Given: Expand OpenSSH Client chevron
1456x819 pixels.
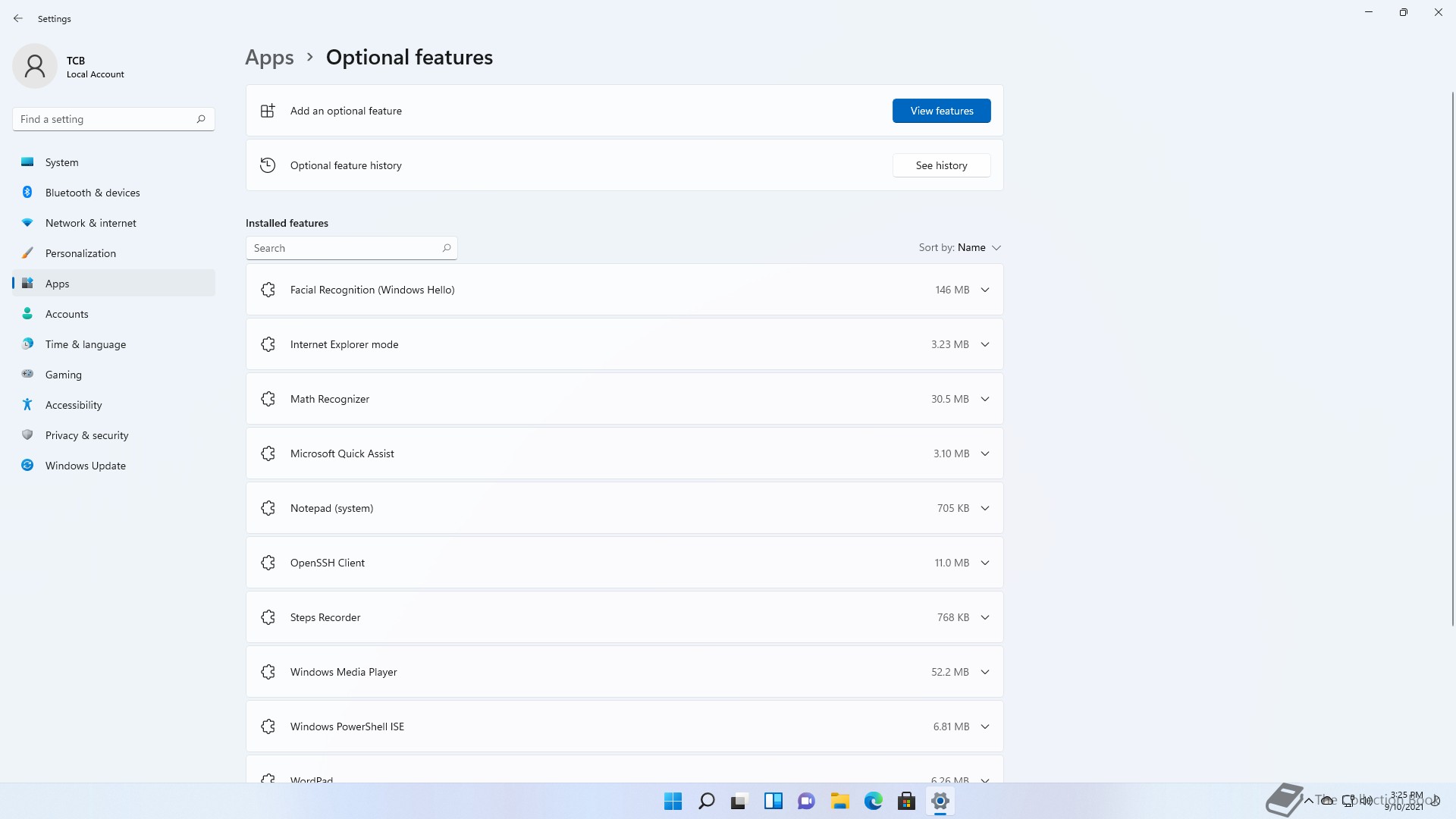Looking at the screenshot, I should pyautogui.click(x=985, y=563).
